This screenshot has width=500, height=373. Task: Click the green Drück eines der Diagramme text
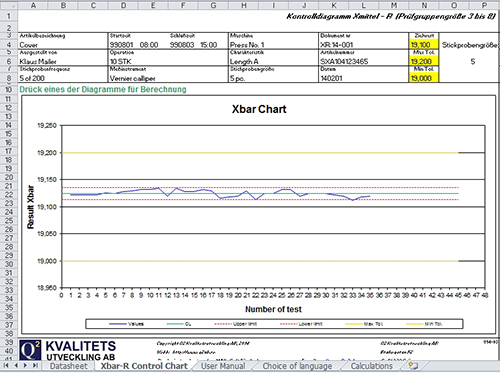tap(103, 89)
